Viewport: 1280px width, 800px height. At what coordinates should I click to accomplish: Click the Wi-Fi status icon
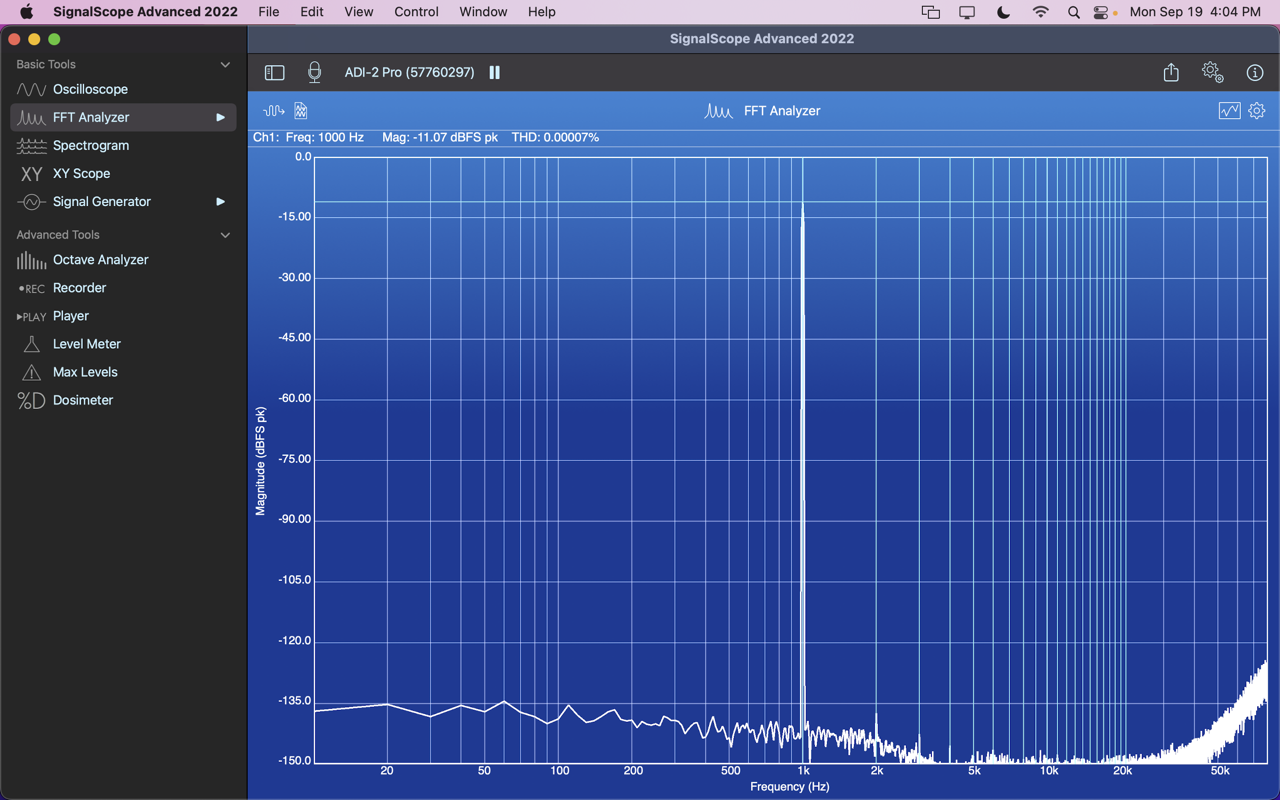1040,12
